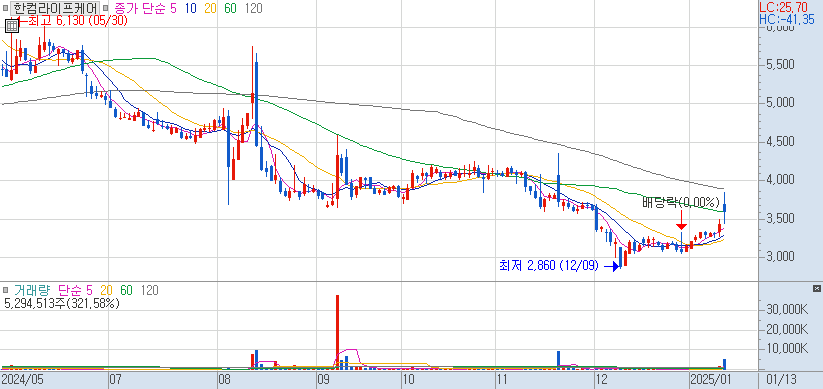The width and height of the screenshot is (823, 389).
Task: Click the 20,000K volume axis label
Action: point(786,330)
